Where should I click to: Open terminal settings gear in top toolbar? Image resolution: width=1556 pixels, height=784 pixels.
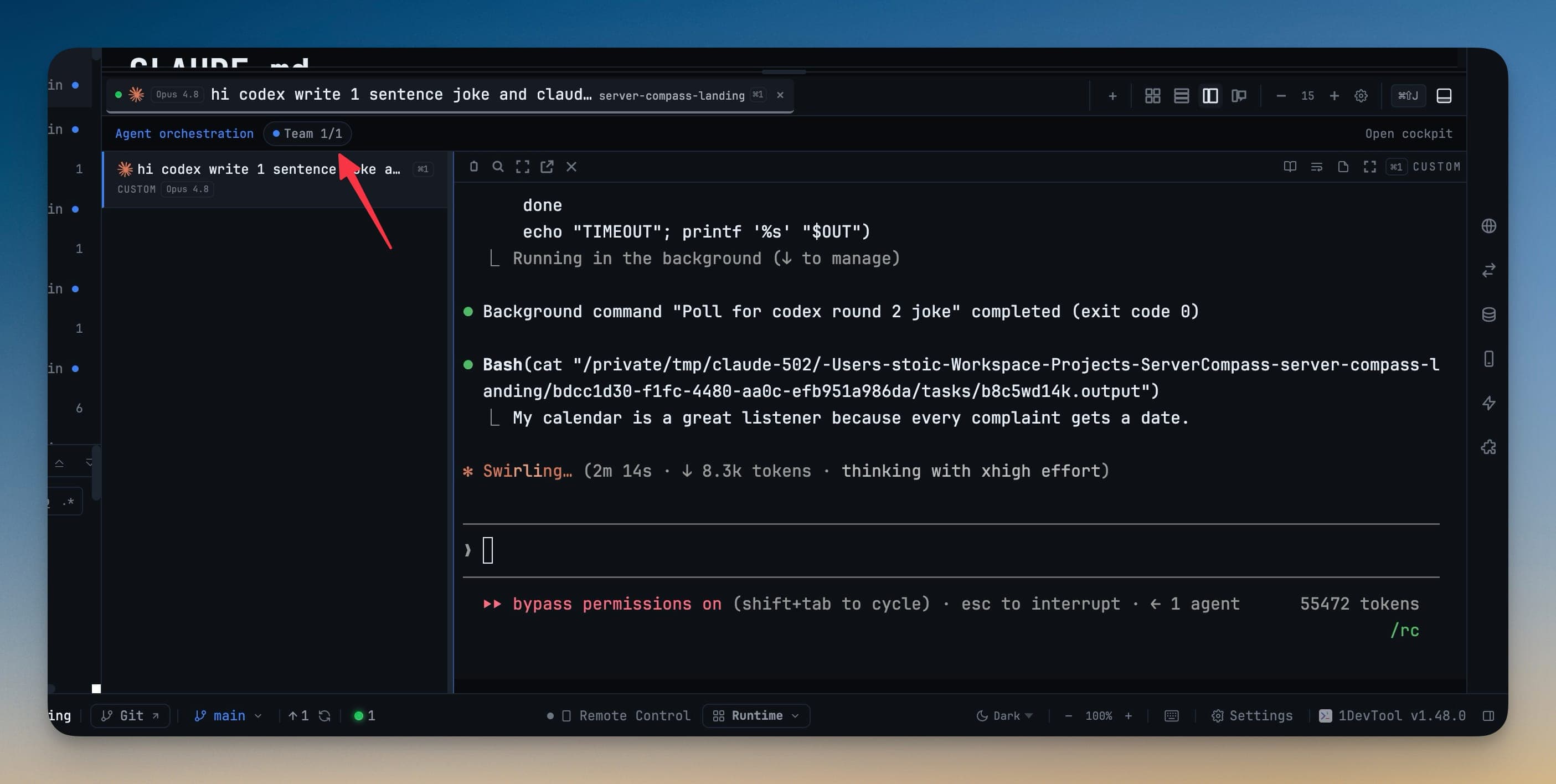click(x=1361, y=95)
